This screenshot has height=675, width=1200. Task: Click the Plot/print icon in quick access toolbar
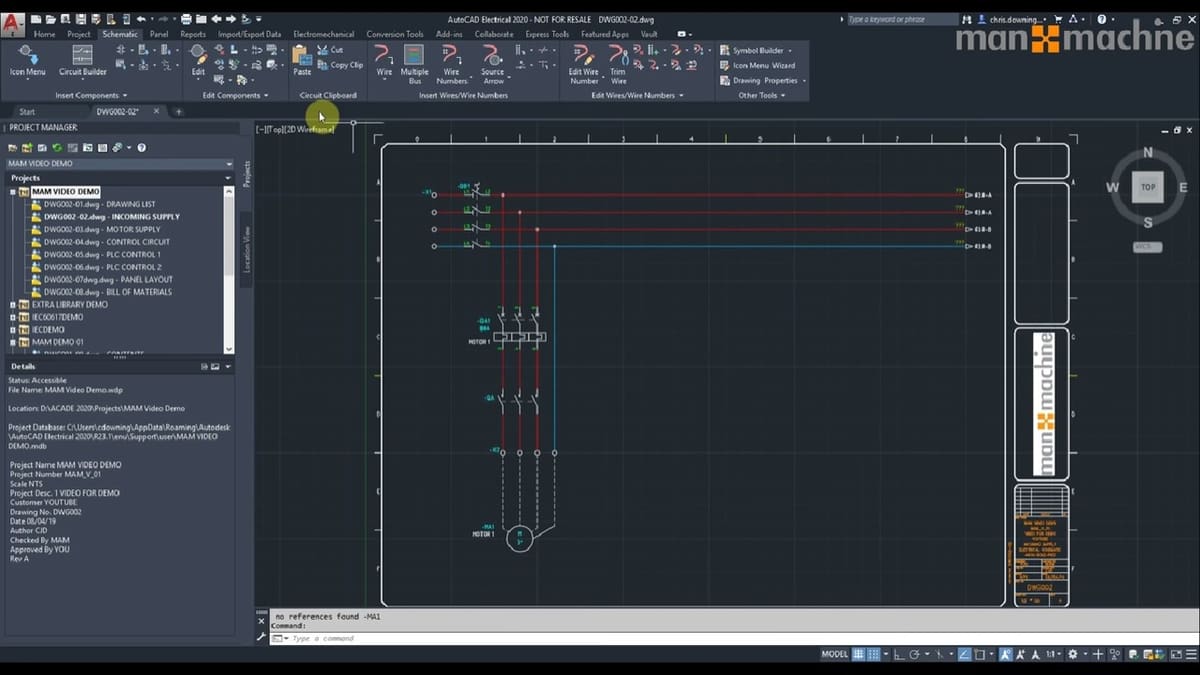click(x=185, y=19)
